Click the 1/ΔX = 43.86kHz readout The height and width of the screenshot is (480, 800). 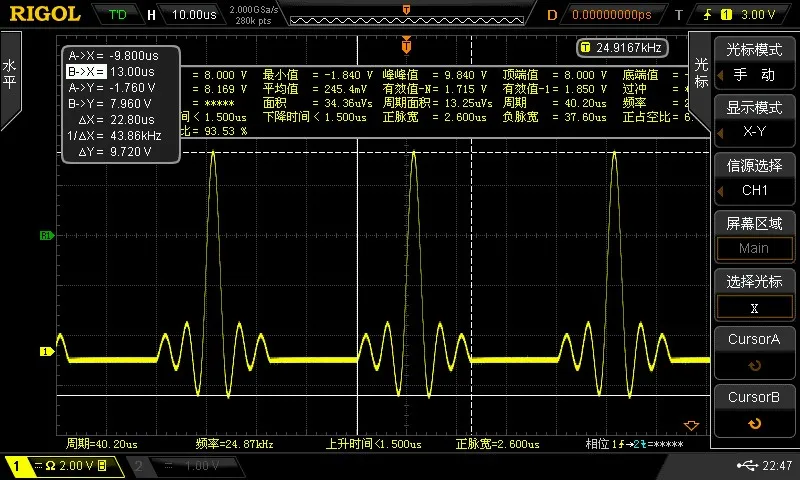114,136
